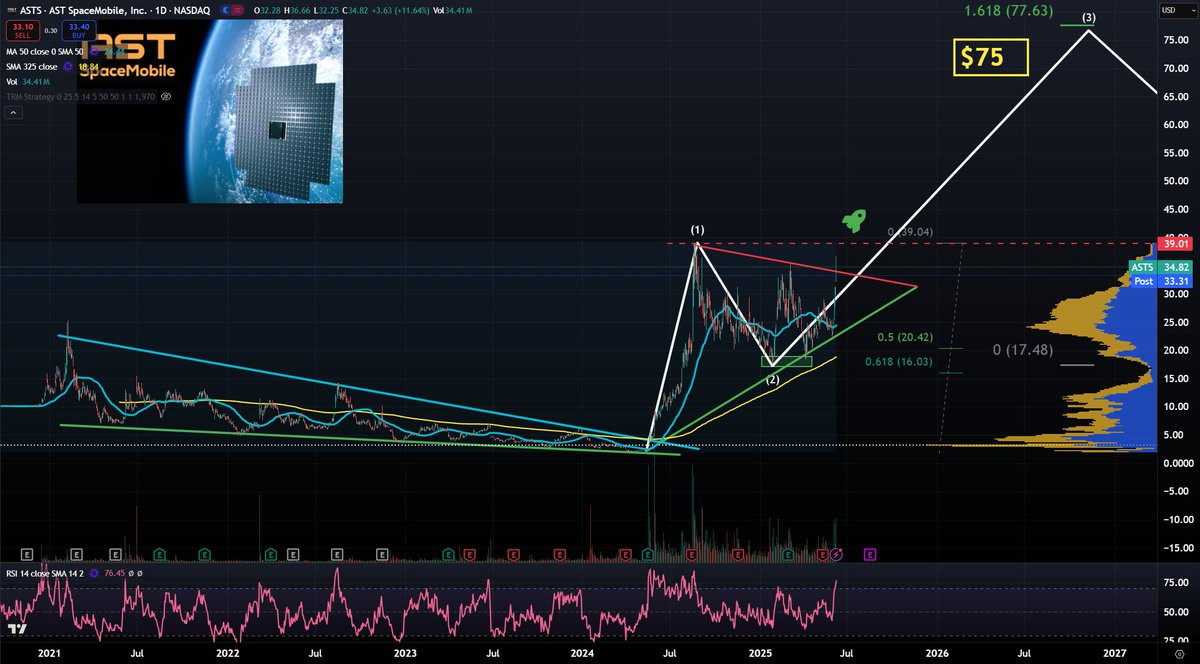The image size is (1200, 664).
Task: Select the wave label (1) at the peak
Action: point(698,231)
